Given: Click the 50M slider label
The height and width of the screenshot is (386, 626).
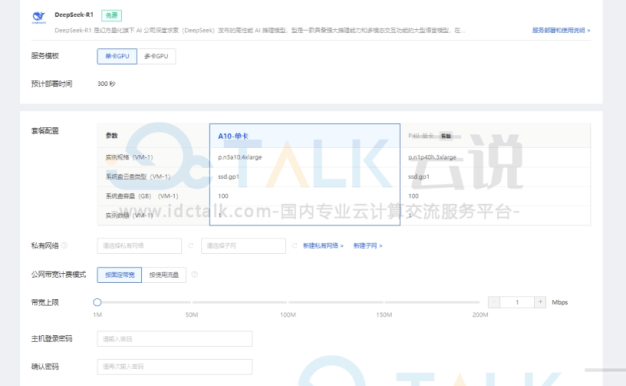Looking at the screenshot, I should [192, 315].
